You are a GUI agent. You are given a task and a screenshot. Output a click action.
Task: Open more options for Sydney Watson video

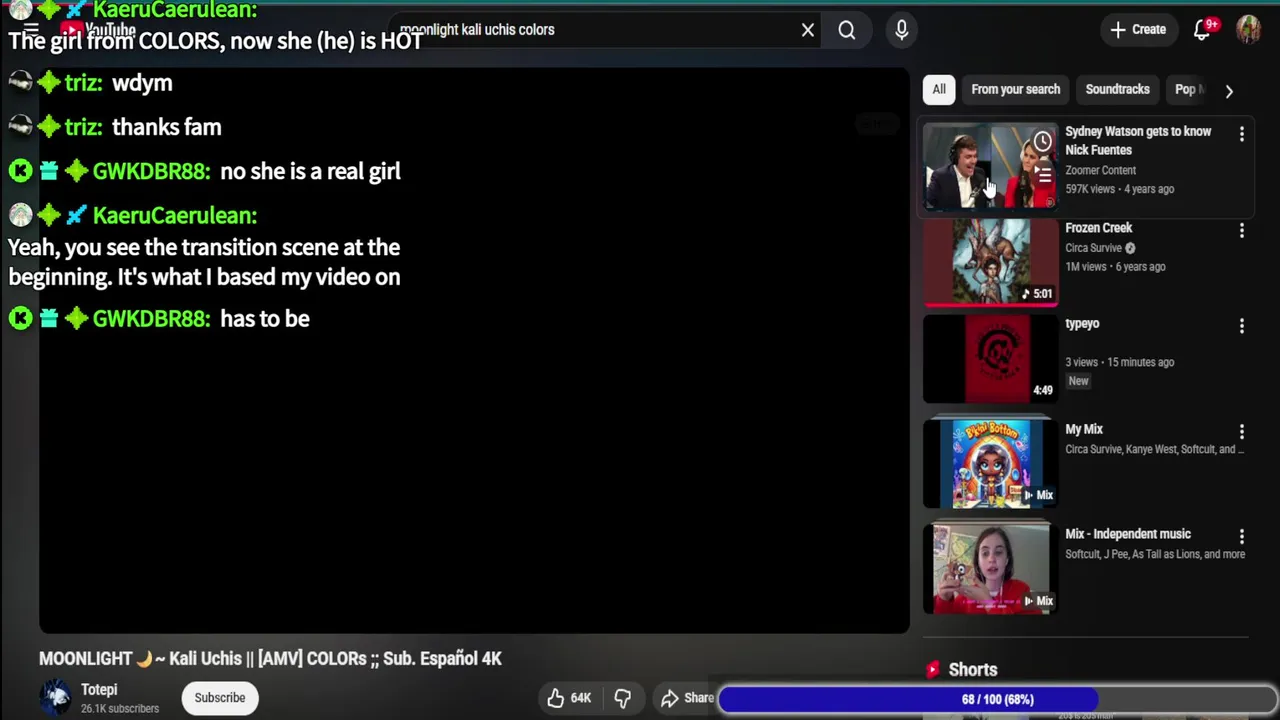coord(1242,133)
